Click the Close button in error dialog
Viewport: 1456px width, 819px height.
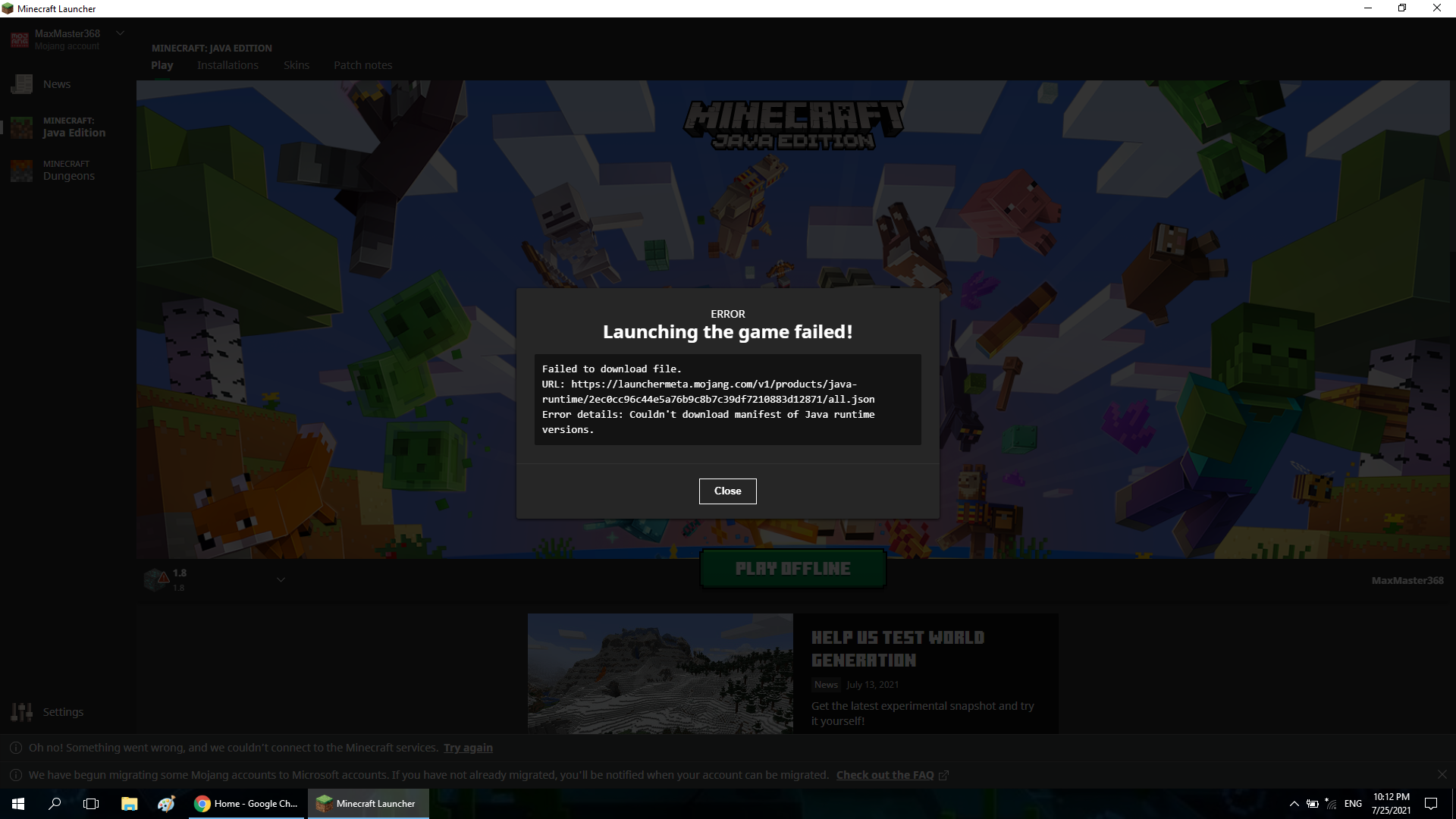727,491
